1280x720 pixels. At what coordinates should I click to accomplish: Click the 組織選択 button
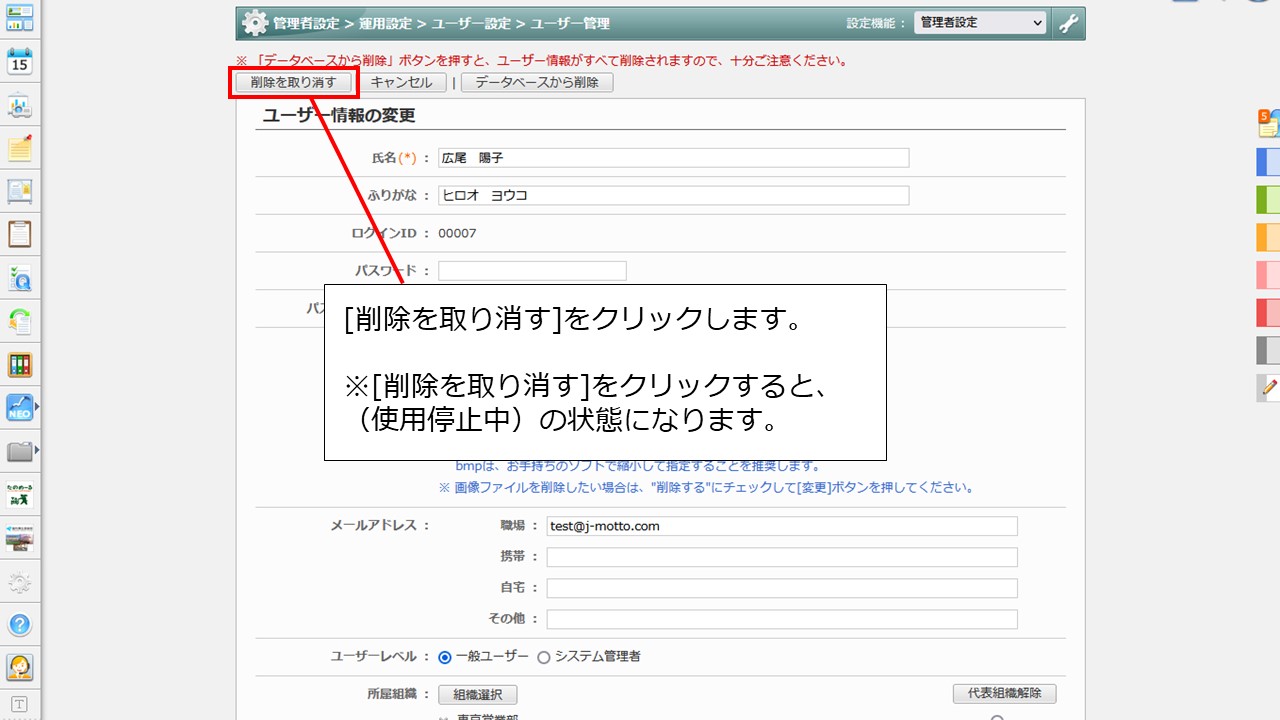click(x=477, y=694)
